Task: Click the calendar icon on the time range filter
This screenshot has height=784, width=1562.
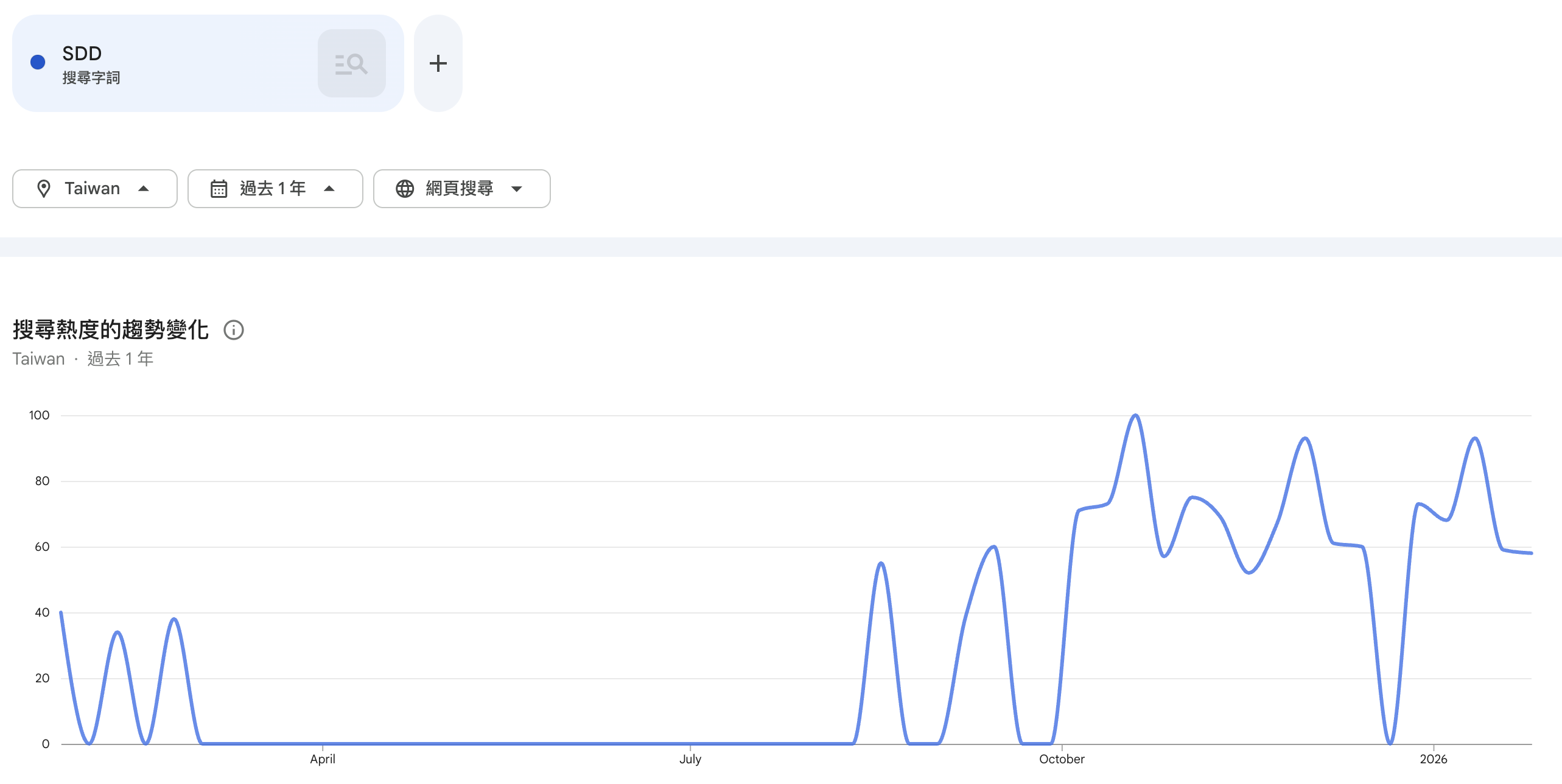Action: 220,189
